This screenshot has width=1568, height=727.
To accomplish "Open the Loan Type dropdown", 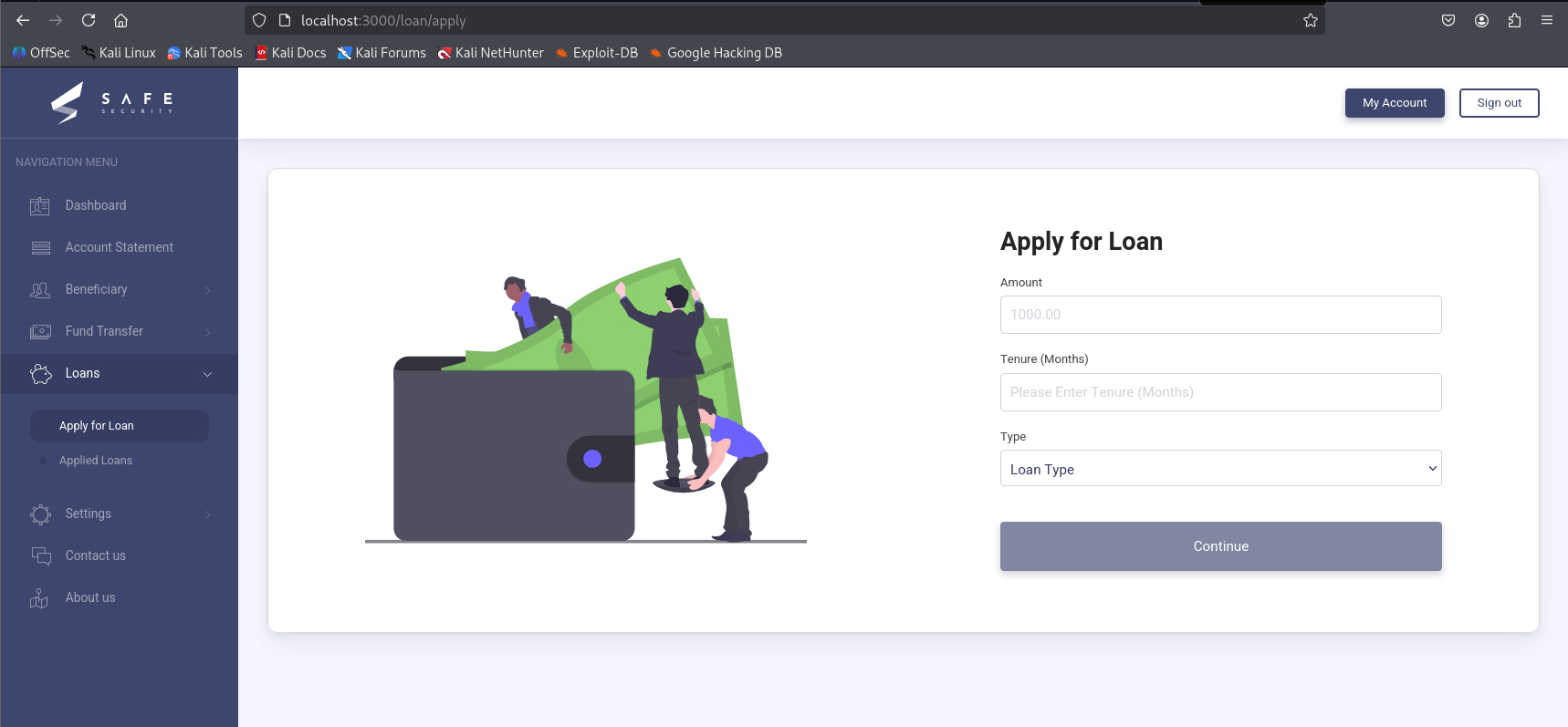I will (x=1220, y=469).
